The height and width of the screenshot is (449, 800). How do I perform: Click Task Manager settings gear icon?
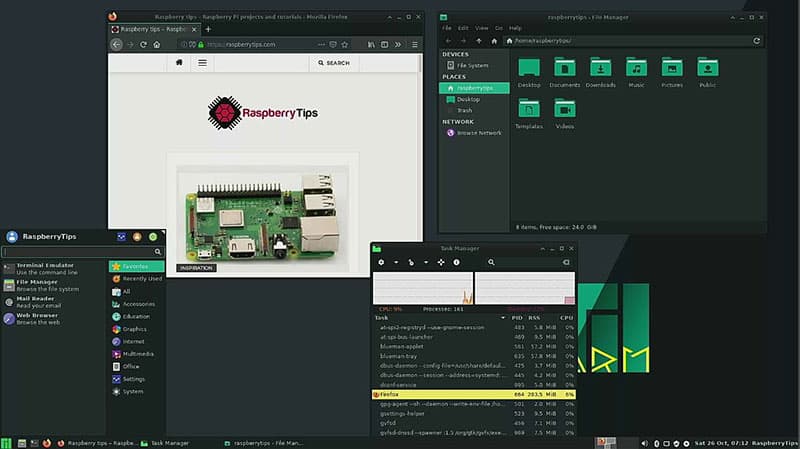pos(381,262)
